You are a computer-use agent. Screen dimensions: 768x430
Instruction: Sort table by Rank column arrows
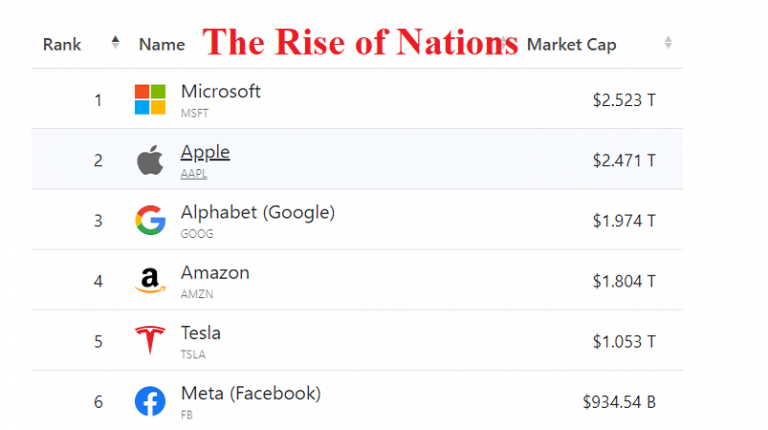(x=115, y=43)
